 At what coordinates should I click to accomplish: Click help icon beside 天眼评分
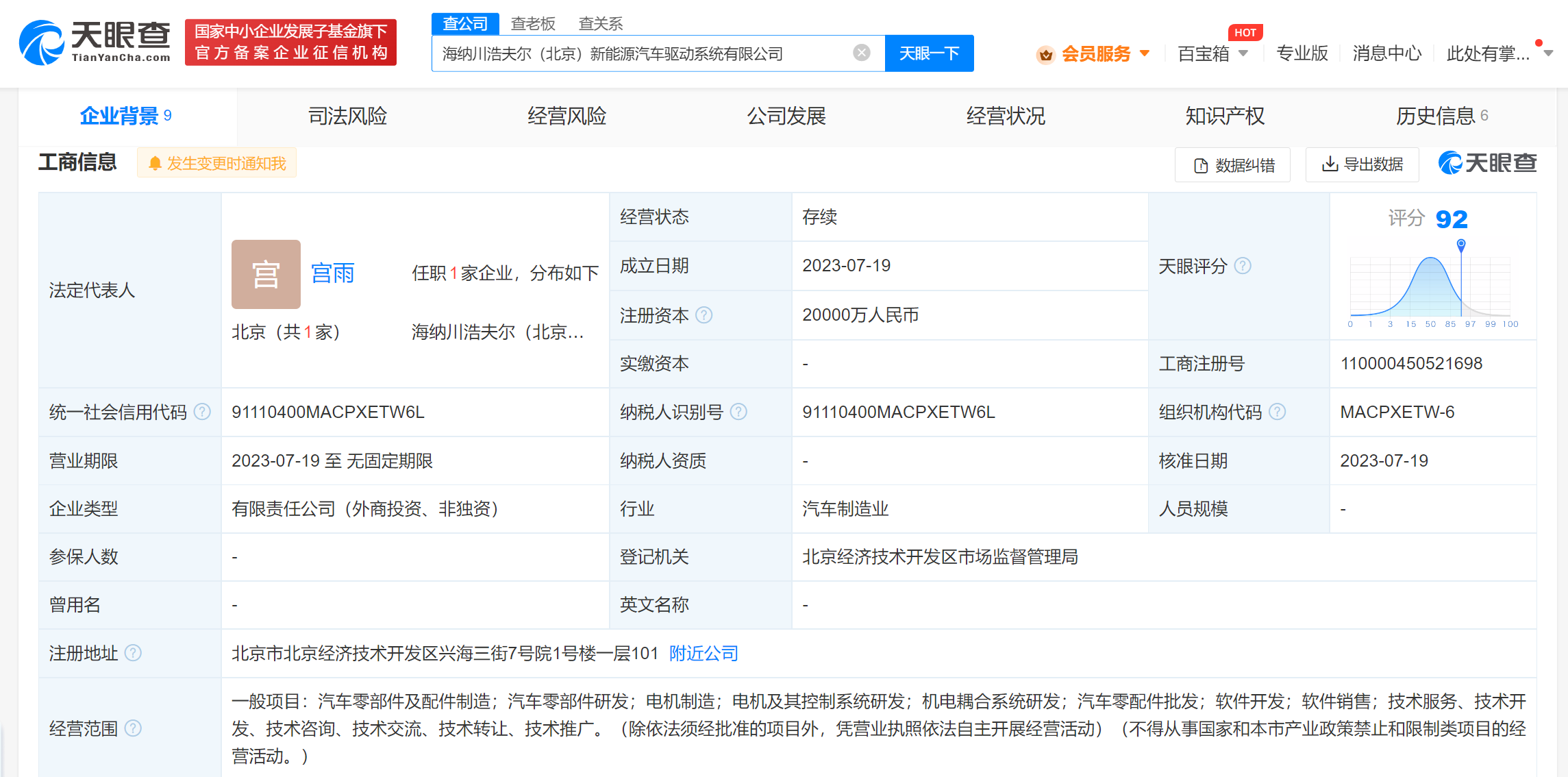pyautogui.click(x=1243, y=266)
